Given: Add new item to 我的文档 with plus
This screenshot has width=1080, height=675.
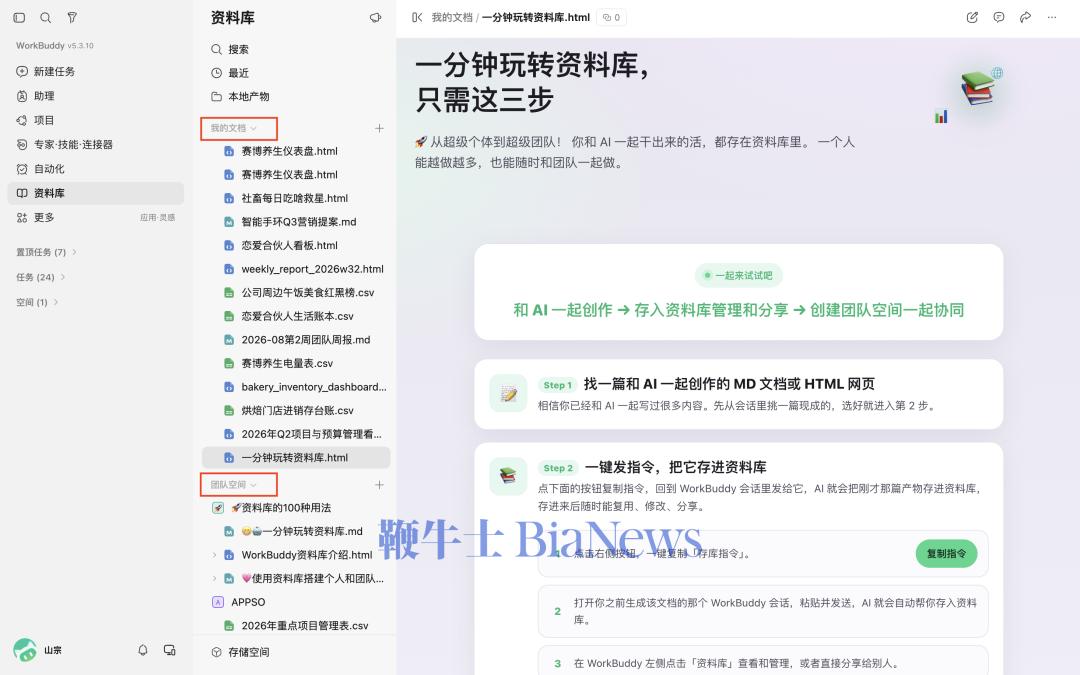Looking at the screenshot, I should (x=379, y=128).
